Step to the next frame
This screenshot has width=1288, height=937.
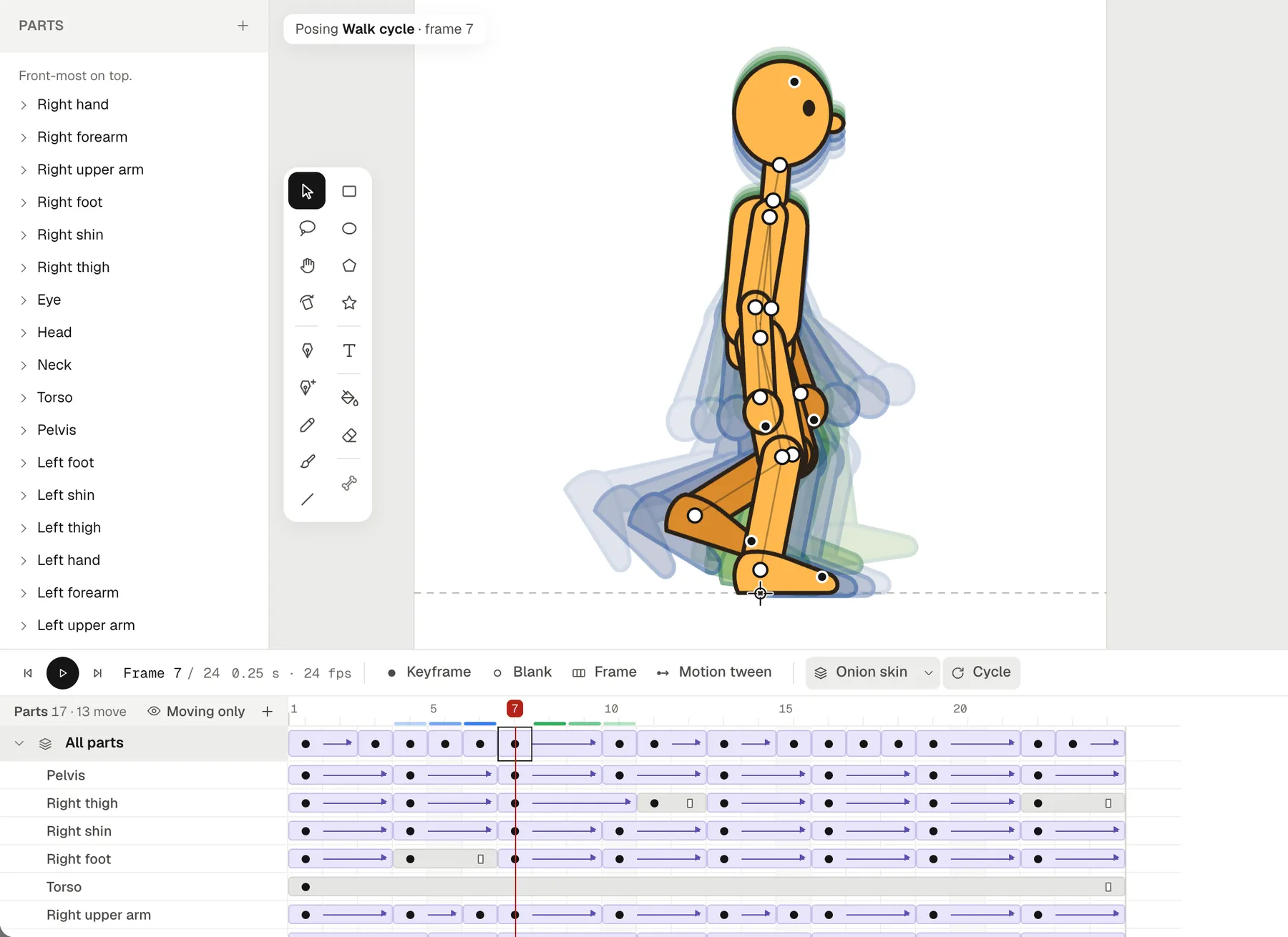click(98, 673)
